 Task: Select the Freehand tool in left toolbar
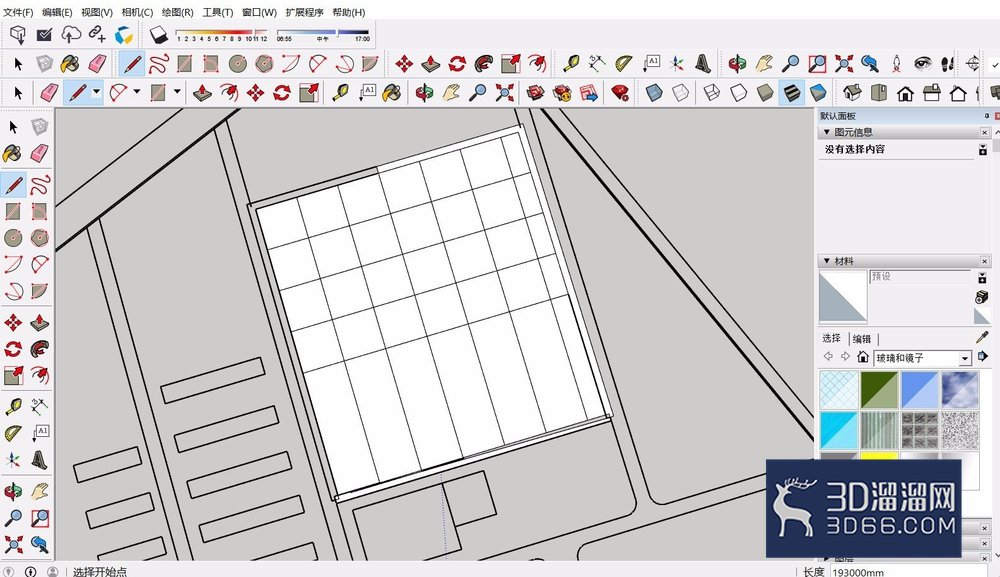(39, 185)
